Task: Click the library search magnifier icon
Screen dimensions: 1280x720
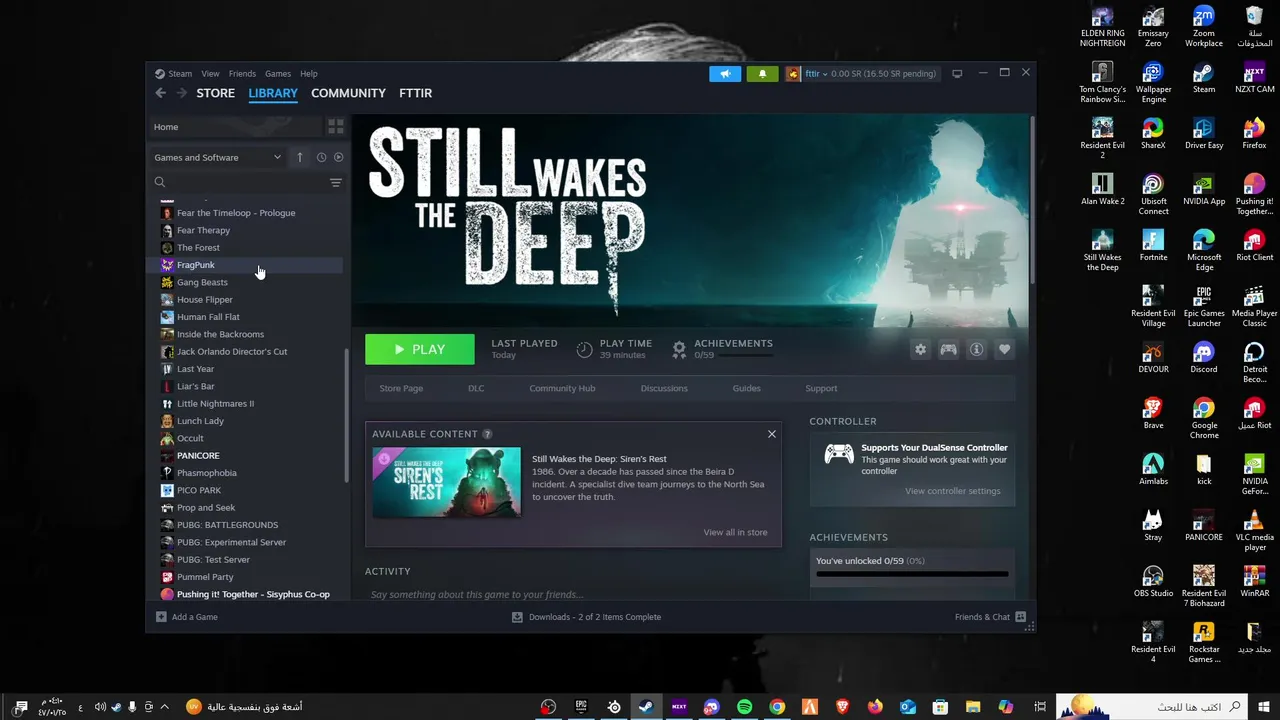Action: pyautogui.click(x=160, y=182)
